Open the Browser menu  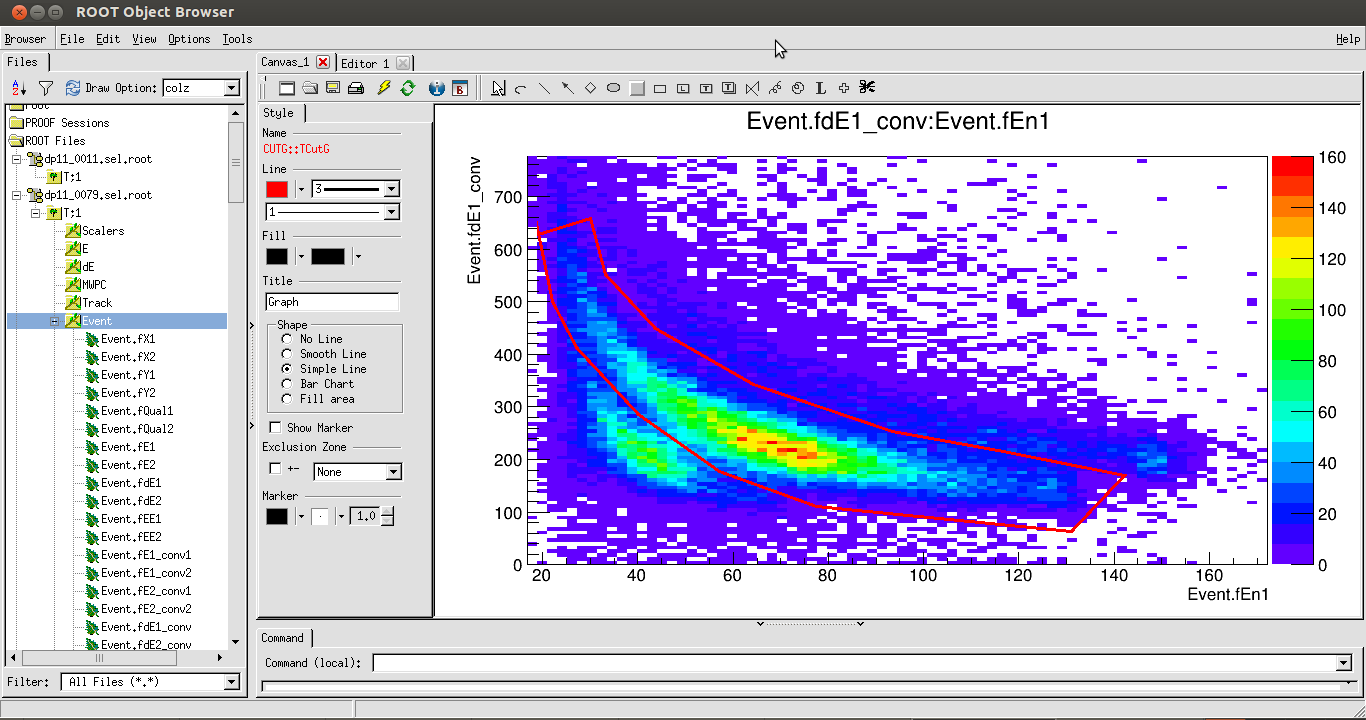tap(25, 39)
